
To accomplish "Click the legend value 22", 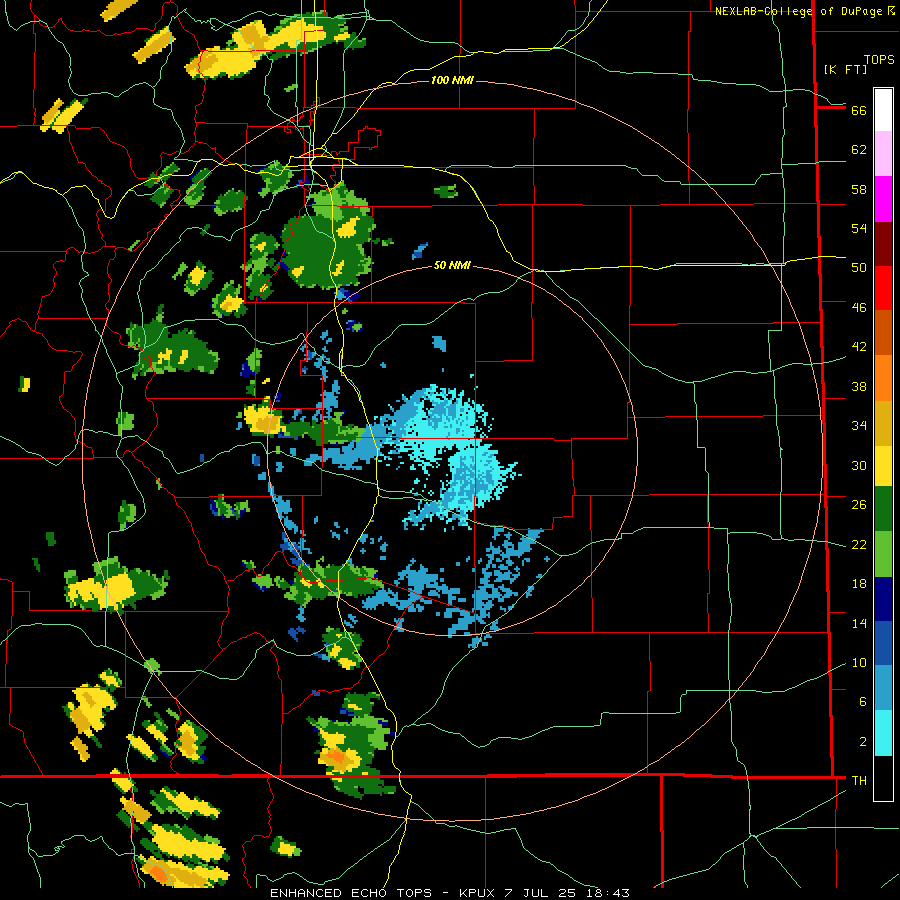I will click(859, 545).
